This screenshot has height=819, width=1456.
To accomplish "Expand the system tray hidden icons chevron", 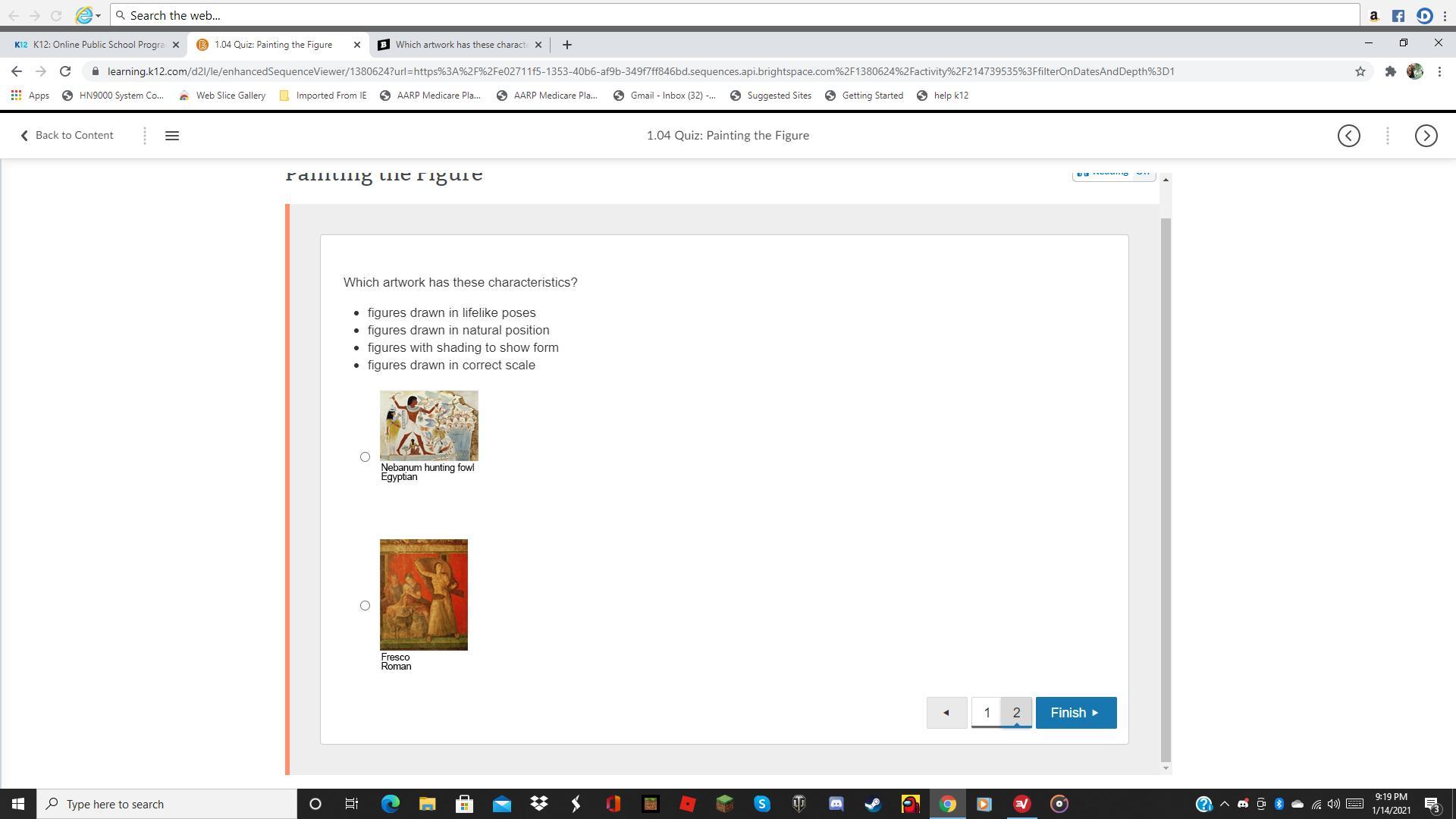I will 1224,804.
